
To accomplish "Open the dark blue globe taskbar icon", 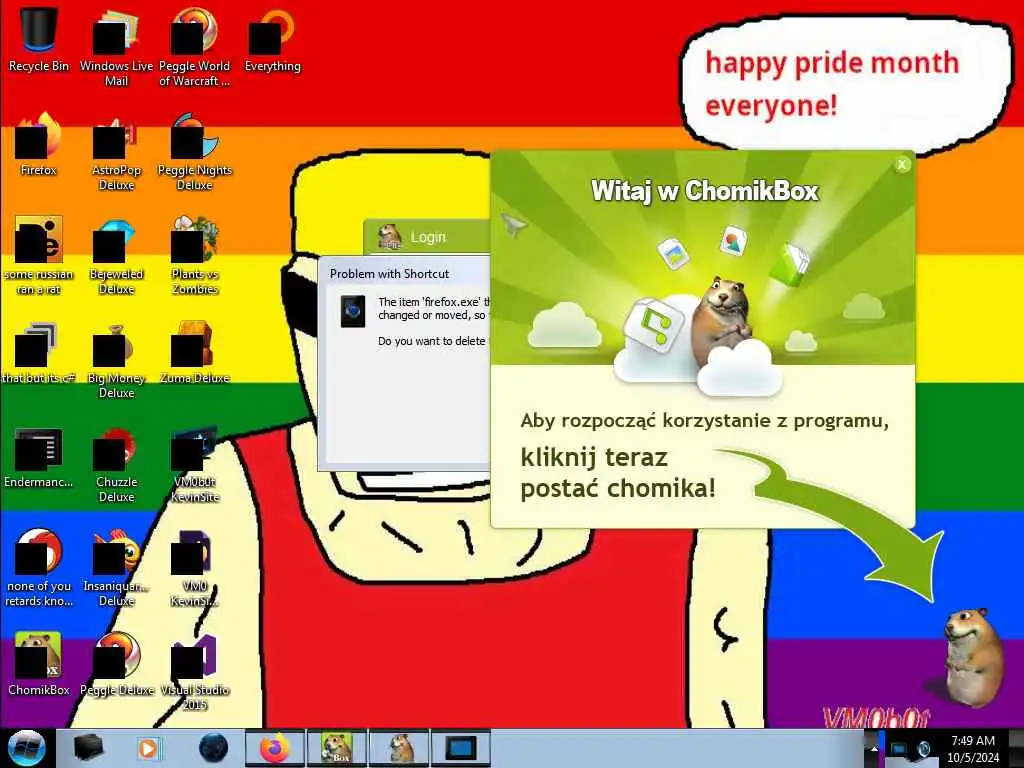I will [214, 748].
